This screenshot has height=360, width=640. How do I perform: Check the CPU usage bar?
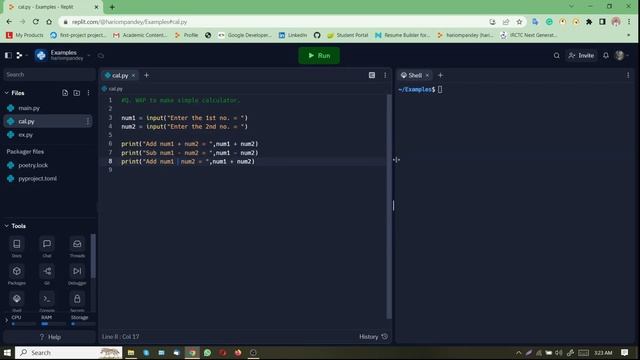(24, 324)
